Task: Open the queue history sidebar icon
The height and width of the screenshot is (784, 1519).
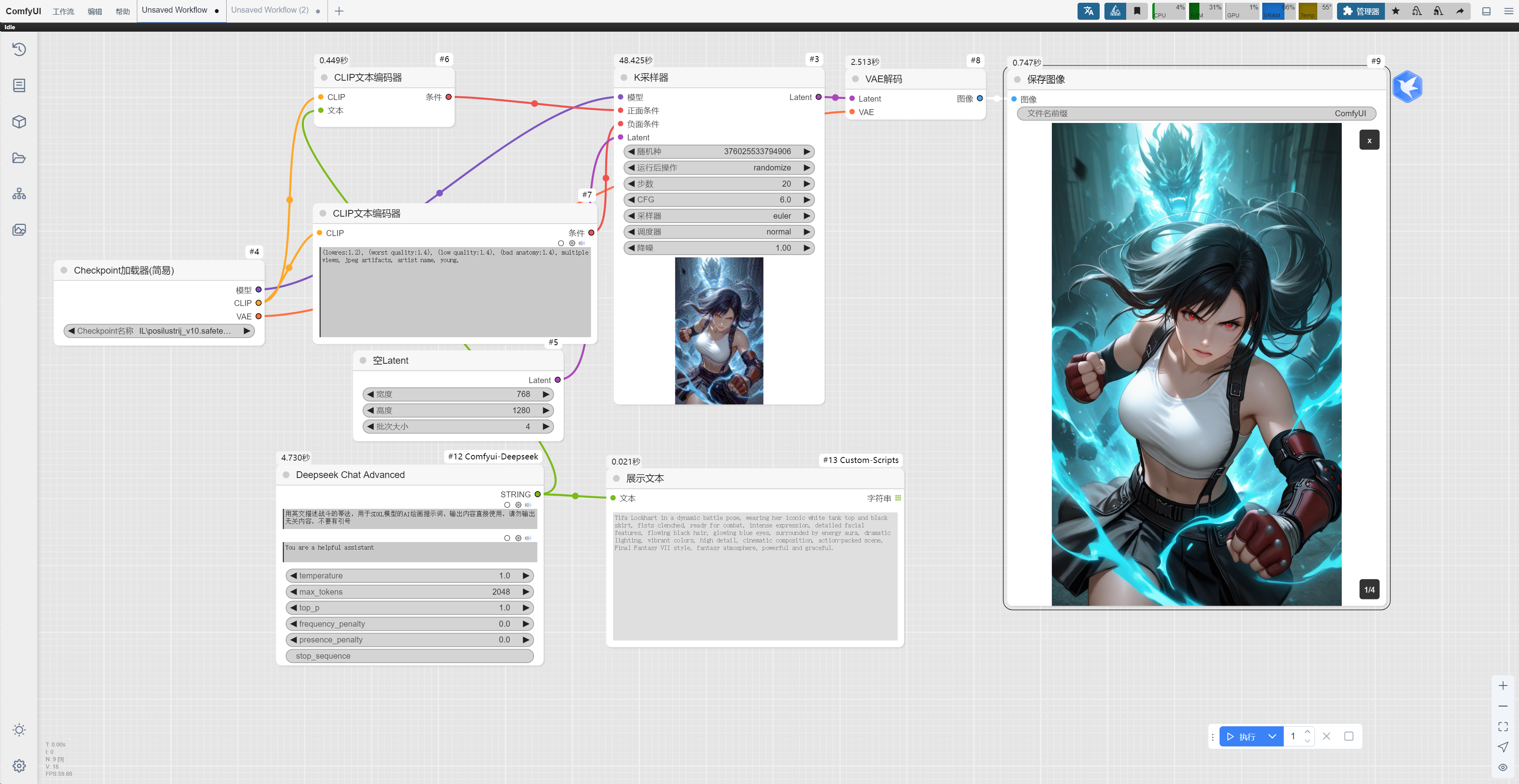Action: click(x=19, y=49)
